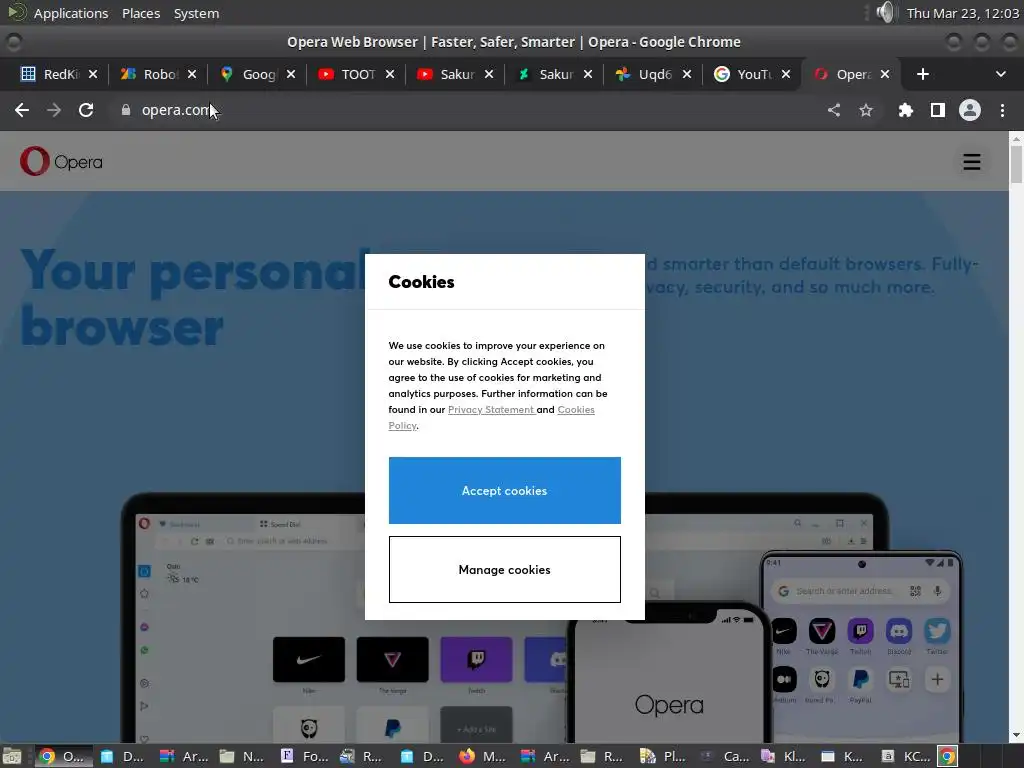Screen dimensions: 1024x768
Task: View site info via the padlock icon
Action: click(x=126, y=110)
